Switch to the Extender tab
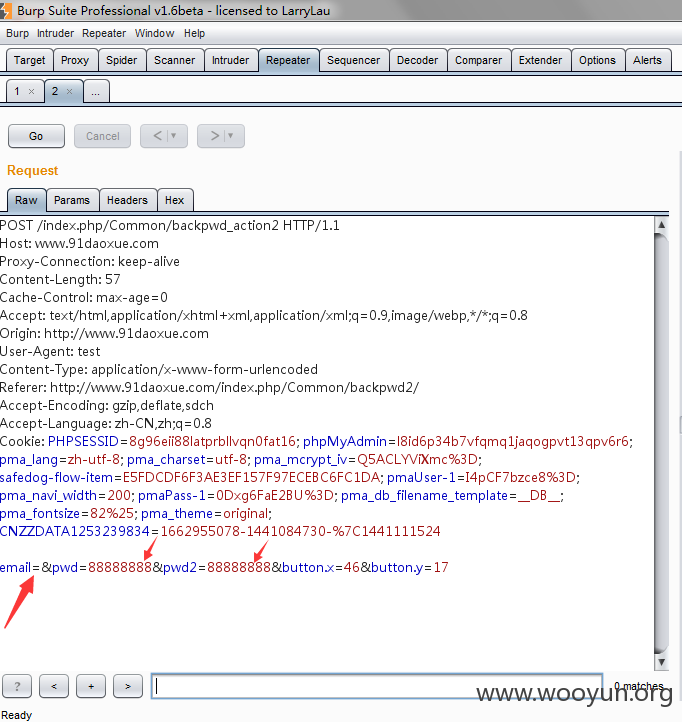The image size is (682, 722). tap(541, 60)
